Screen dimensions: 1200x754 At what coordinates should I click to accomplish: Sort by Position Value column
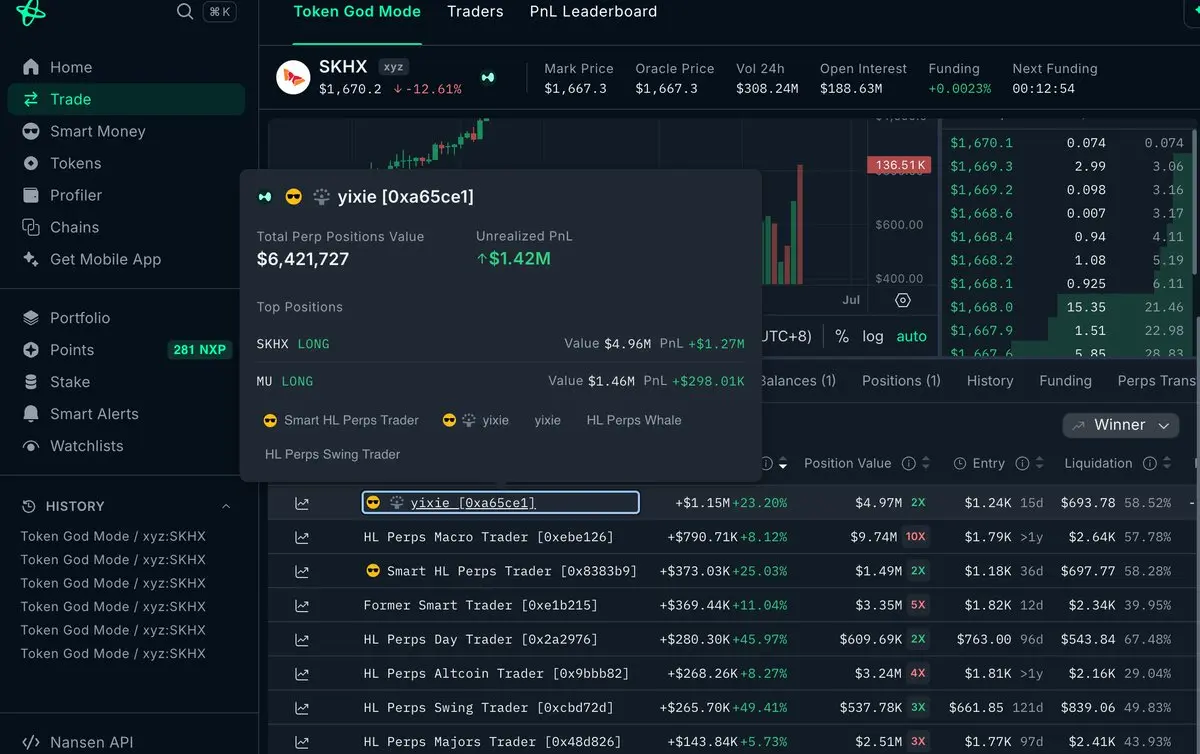[x=927, y=463]
